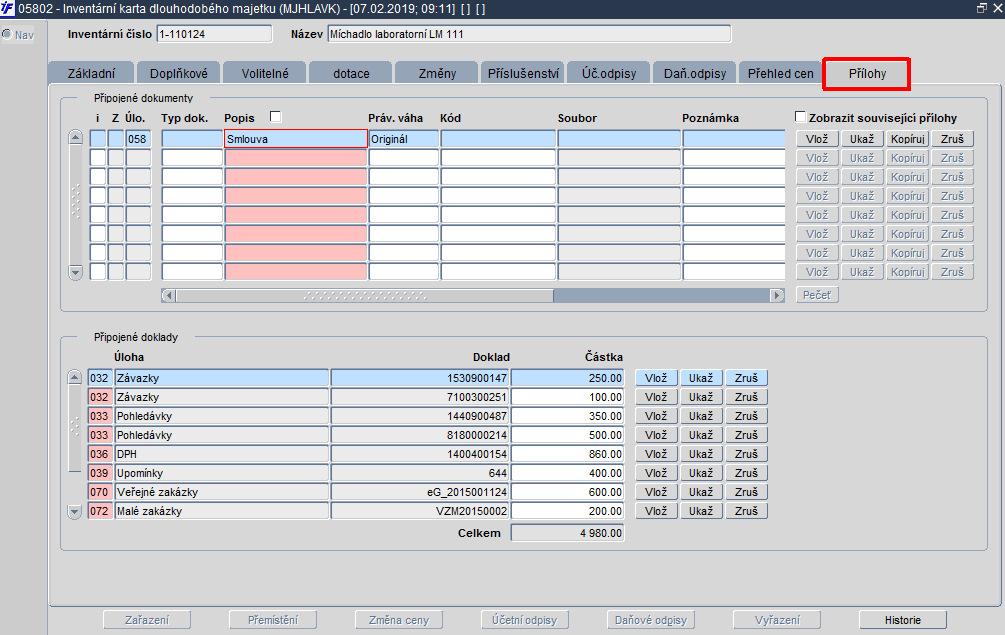Click left arrow of horizontal documents scrollbar
The image size is (1005, 635).
pyautogui.click(x=169, y=295)
